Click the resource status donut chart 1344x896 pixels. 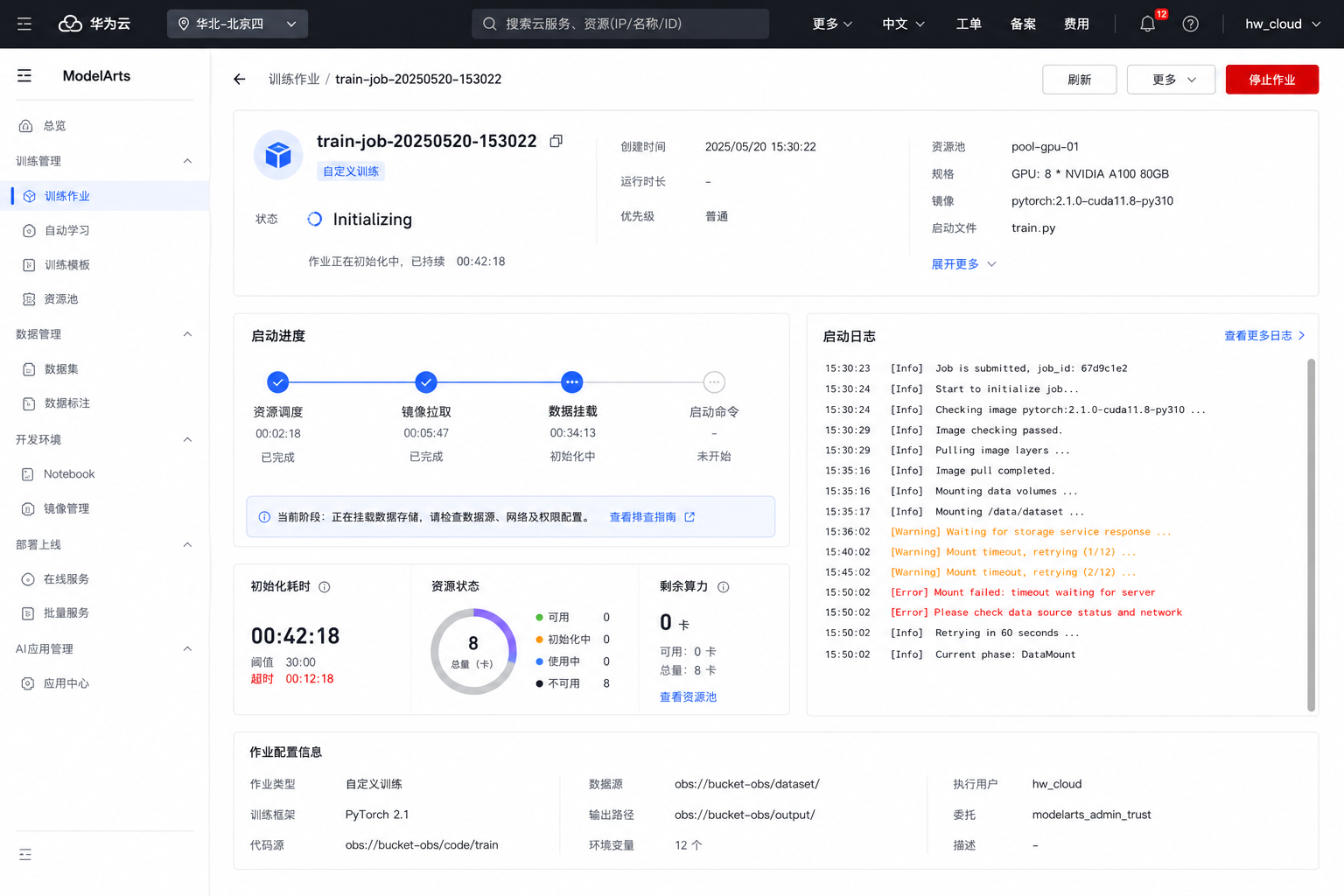point(473,651)
